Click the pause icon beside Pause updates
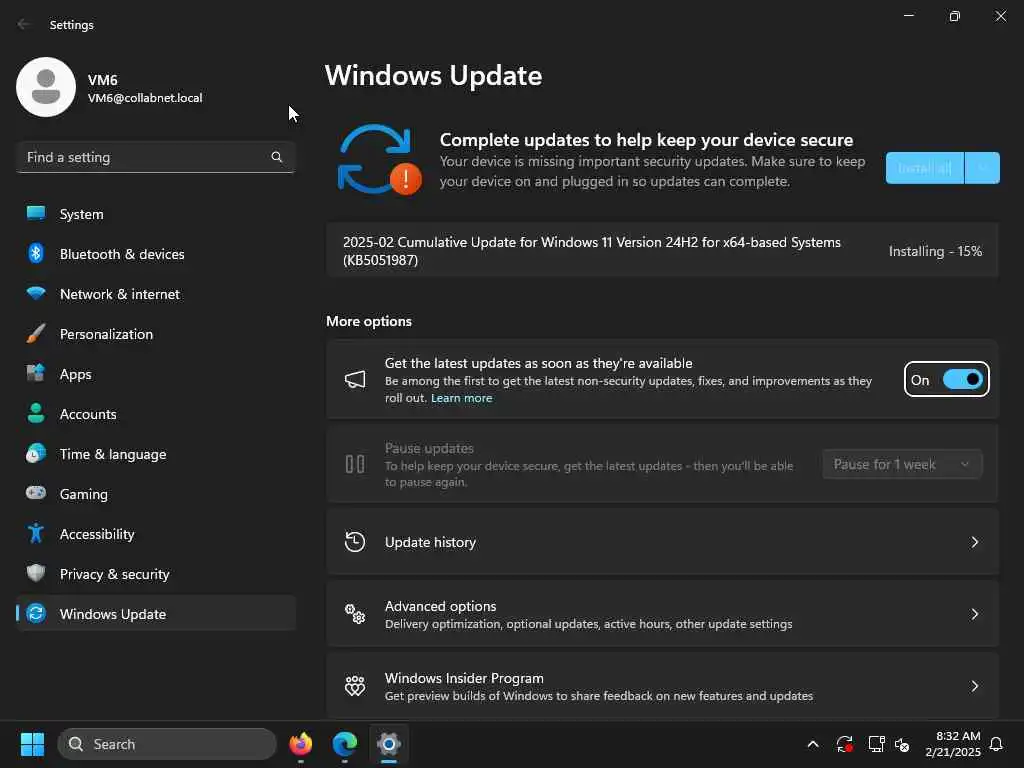Screen dimensions: 1024x768 [x=355, y=464]
